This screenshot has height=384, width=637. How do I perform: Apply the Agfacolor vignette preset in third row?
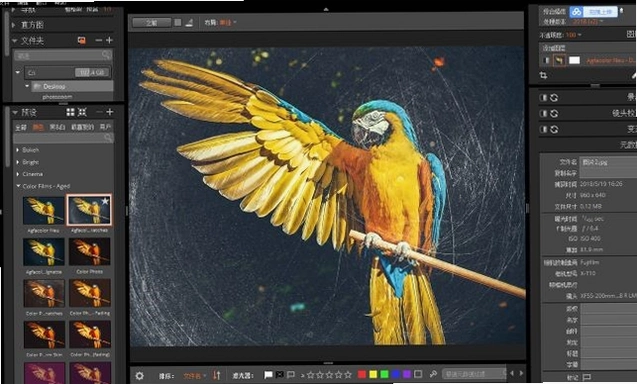tap(43, 252)
